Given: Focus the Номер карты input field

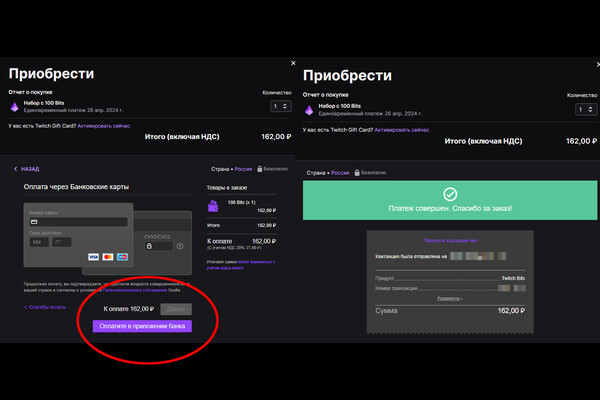Looking at the screenshot, I should pos(77,222).
